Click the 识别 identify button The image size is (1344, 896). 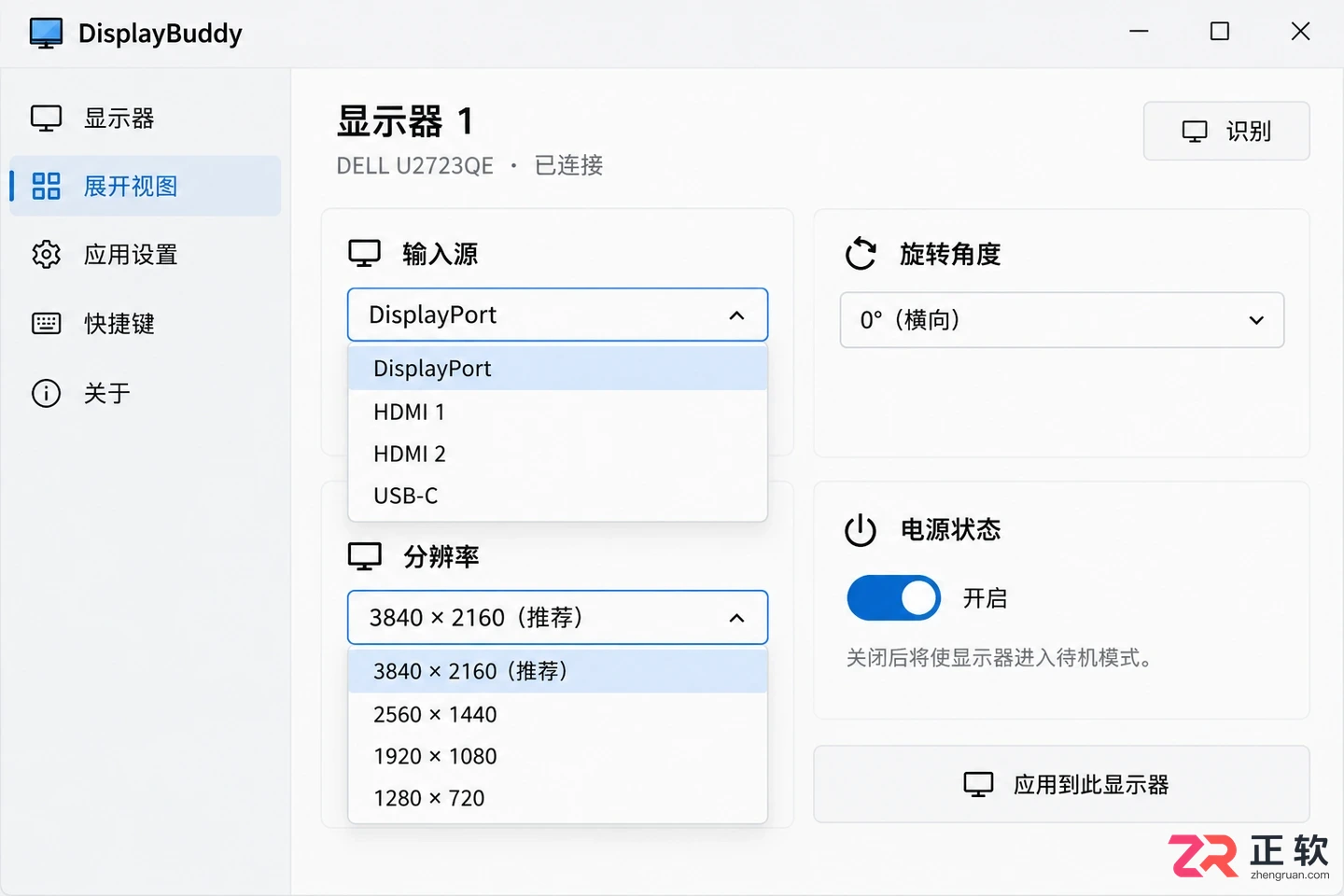tap(1226, 131)
